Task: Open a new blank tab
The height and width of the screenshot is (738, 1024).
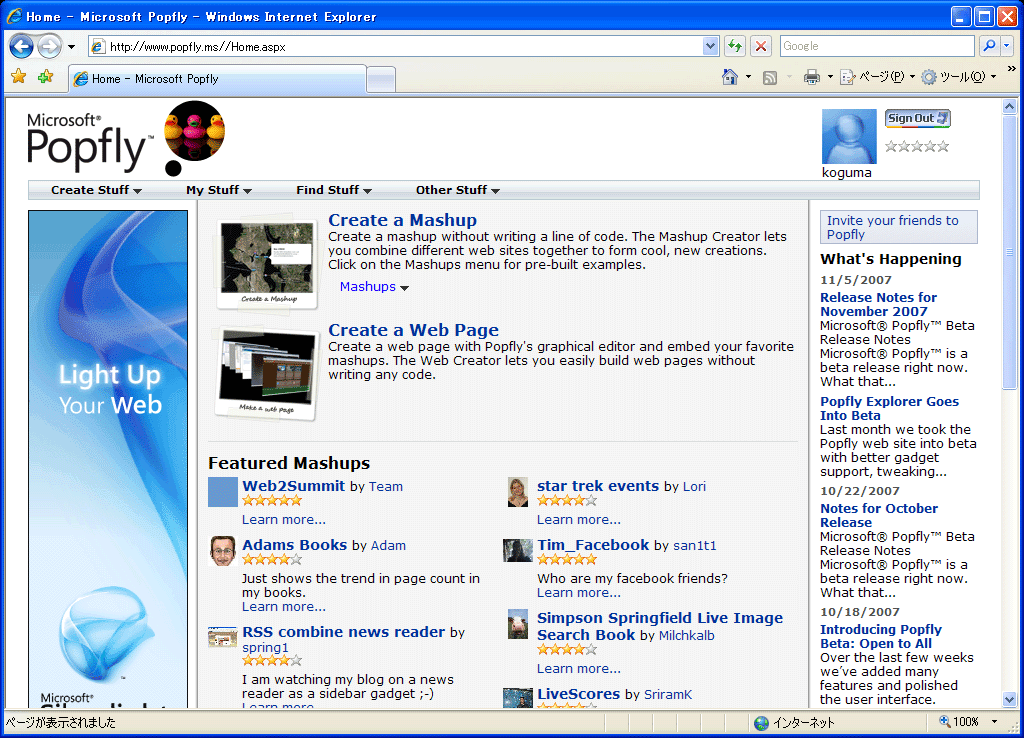Action: coord(381,80)
